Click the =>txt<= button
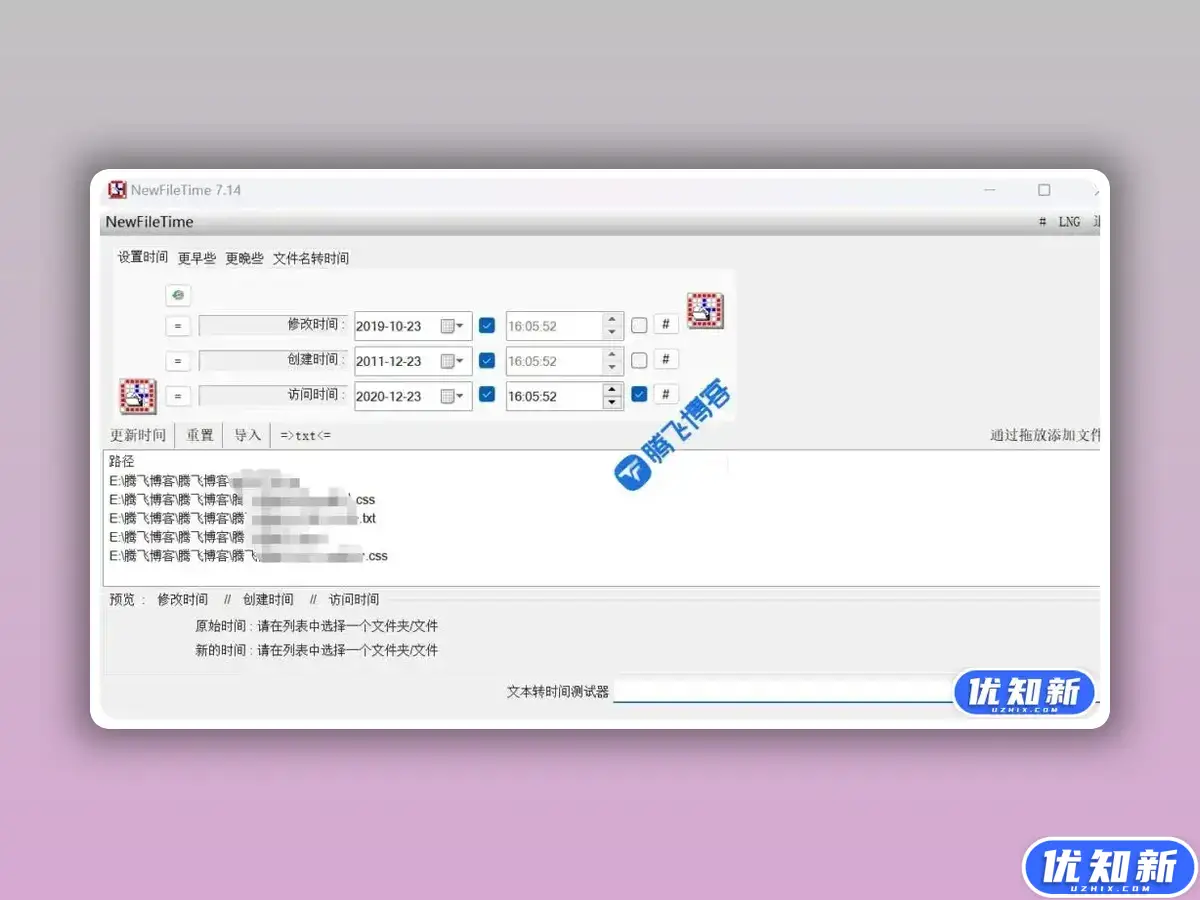 tap(303, 434)
